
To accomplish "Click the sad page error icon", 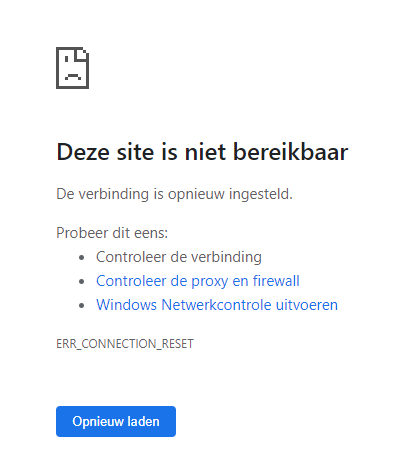I will [72, 68].
